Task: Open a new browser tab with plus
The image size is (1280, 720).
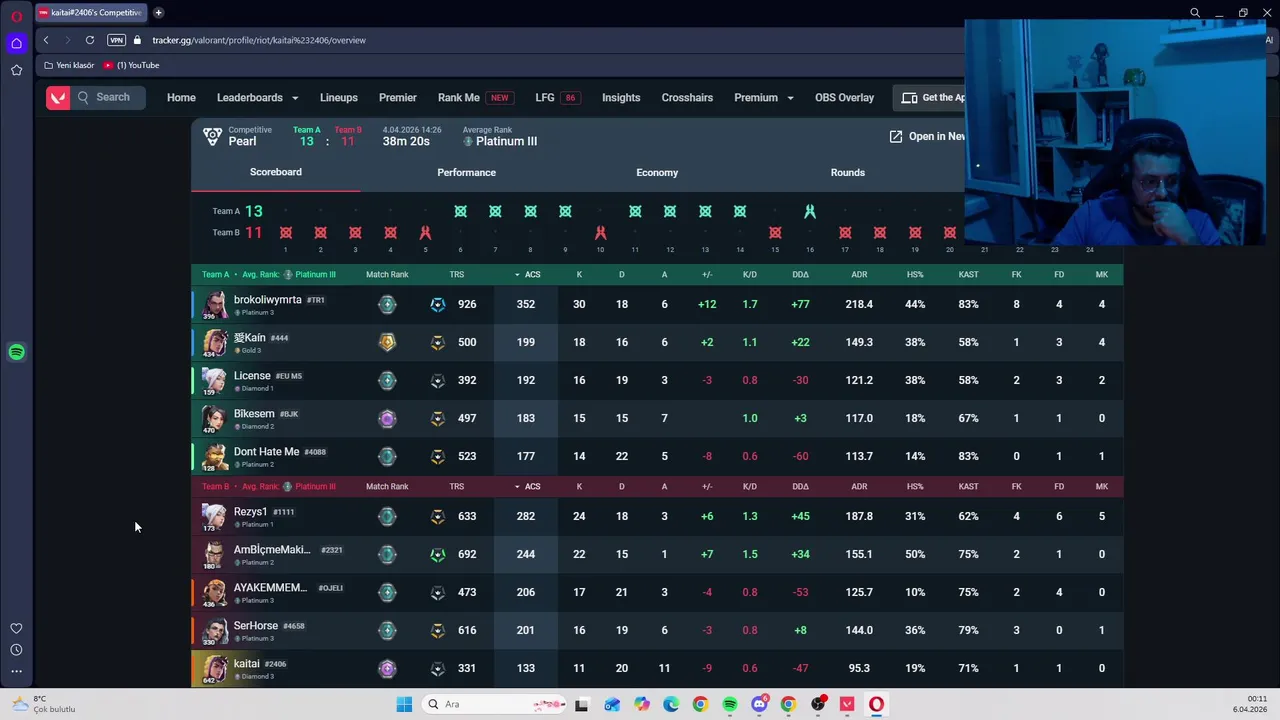Action: [x=158, y=13]
